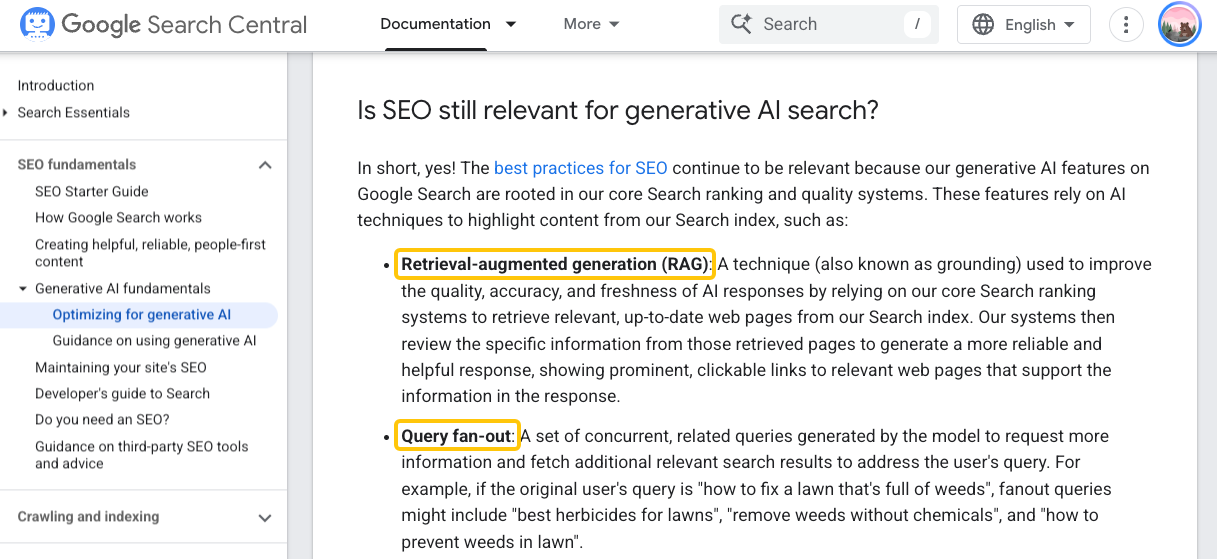Open the user account avatar
1217x559 pixels.
pyautogui.click(x=1179, y=25)
